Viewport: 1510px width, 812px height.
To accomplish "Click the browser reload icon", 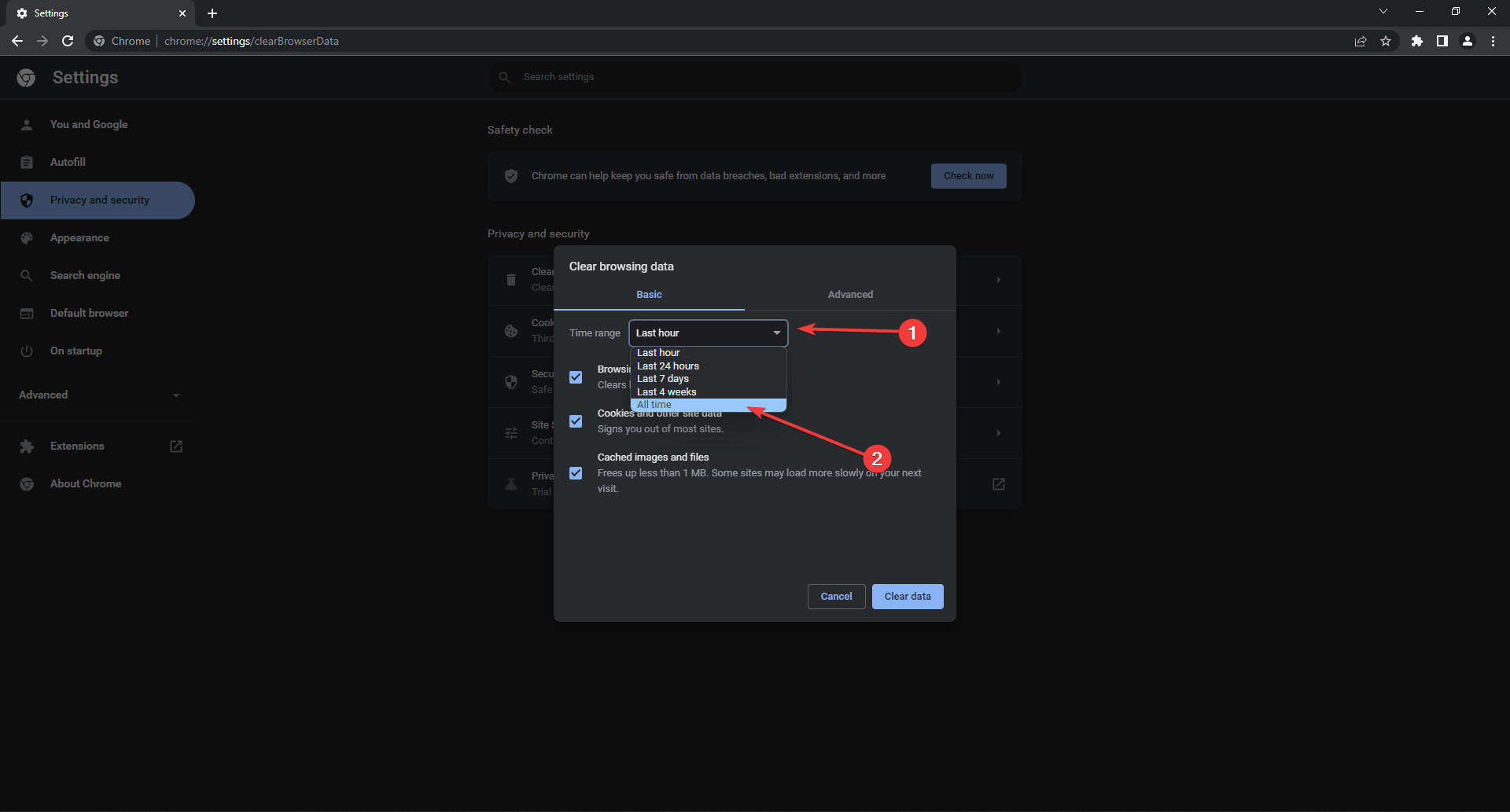I will pos(68,41).
